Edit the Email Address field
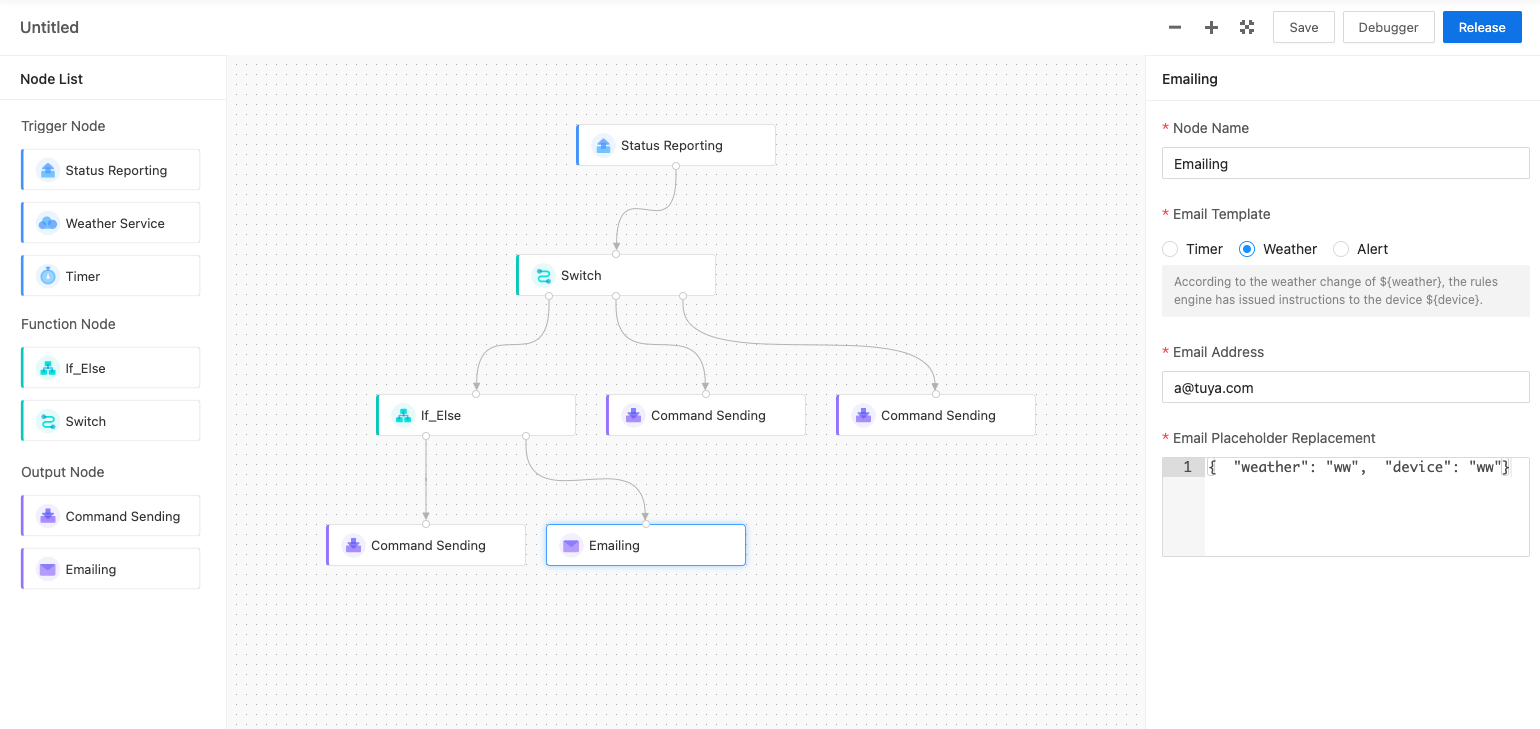This screenshot has height=729, width=1540. [1345, 387]
